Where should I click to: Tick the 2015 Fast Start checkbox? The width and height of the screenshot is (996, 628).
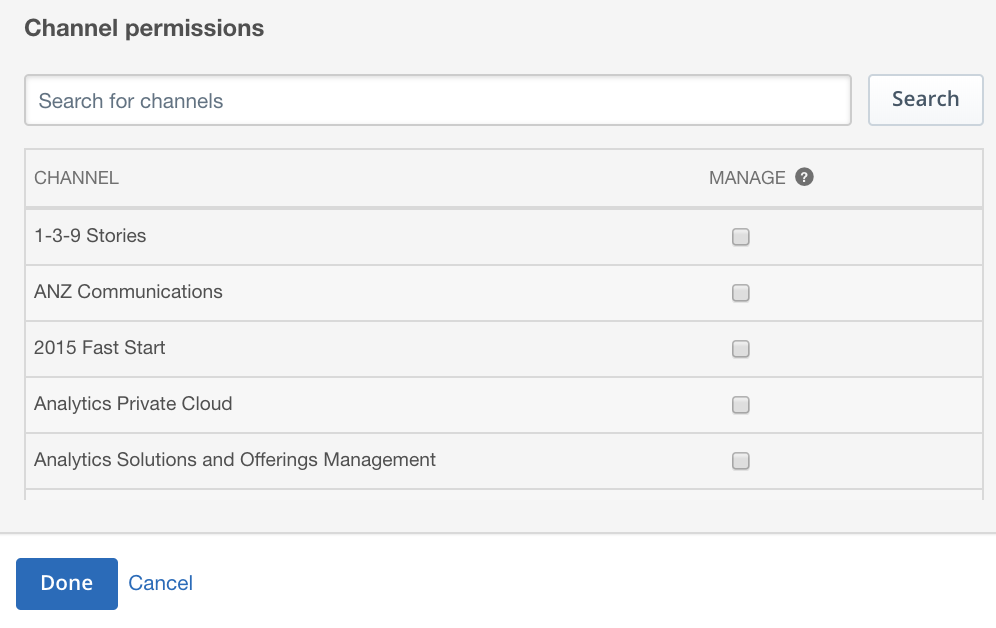point(741,349)
